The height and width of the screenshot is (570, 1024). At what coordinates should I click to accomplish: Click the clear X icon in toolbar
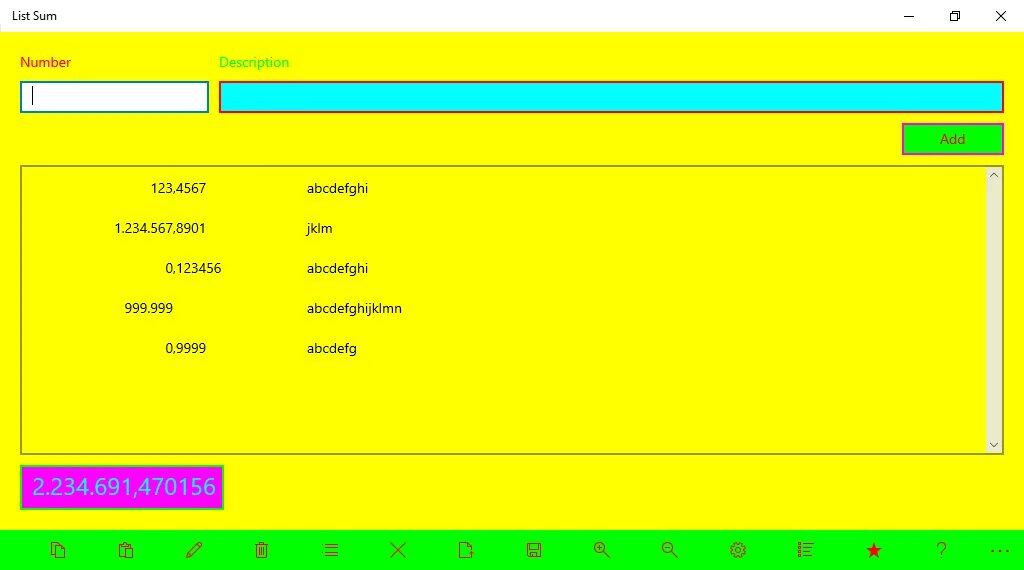coord(398,550)
